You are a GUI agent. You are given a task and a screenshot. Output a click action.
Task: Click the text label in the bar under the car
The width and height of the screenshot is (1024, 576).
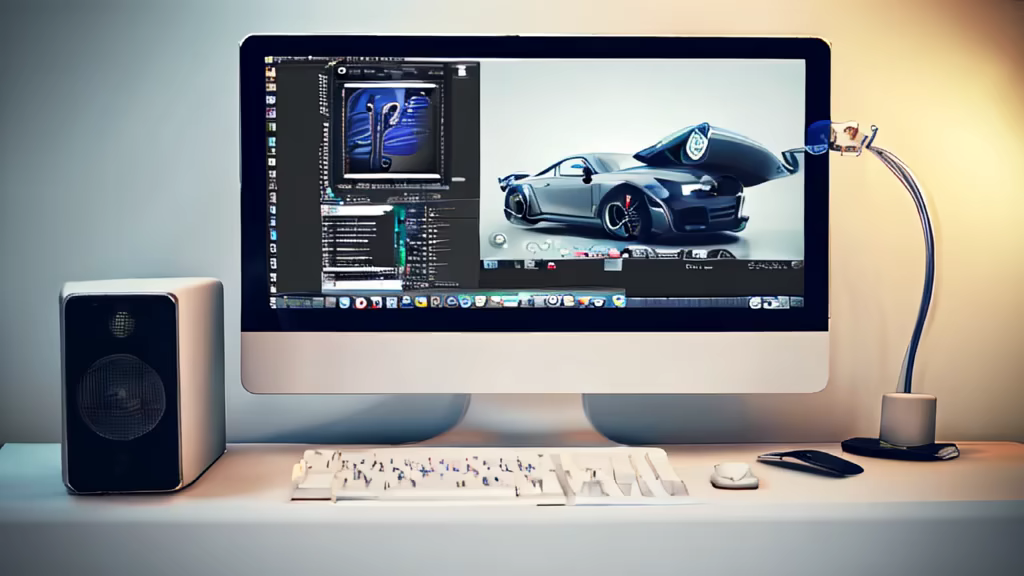click(x=700, y=267)
